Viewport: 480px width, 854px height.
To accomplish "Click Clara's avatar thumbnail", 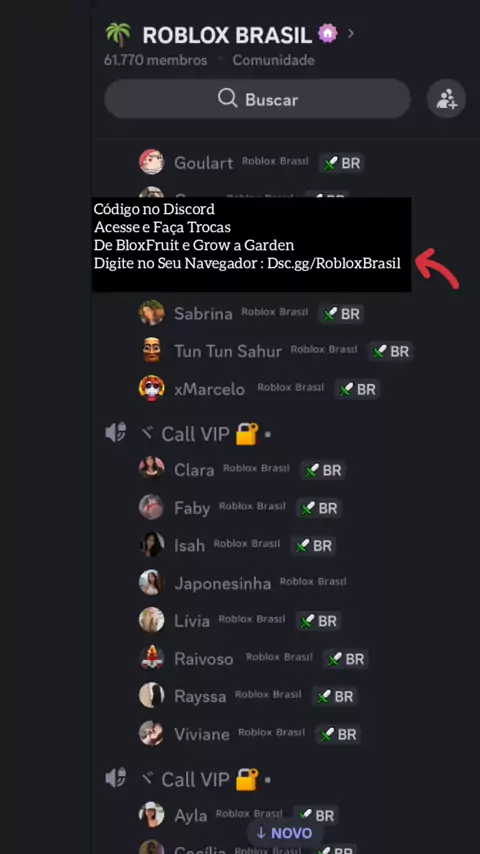I will tap(151, 468).
